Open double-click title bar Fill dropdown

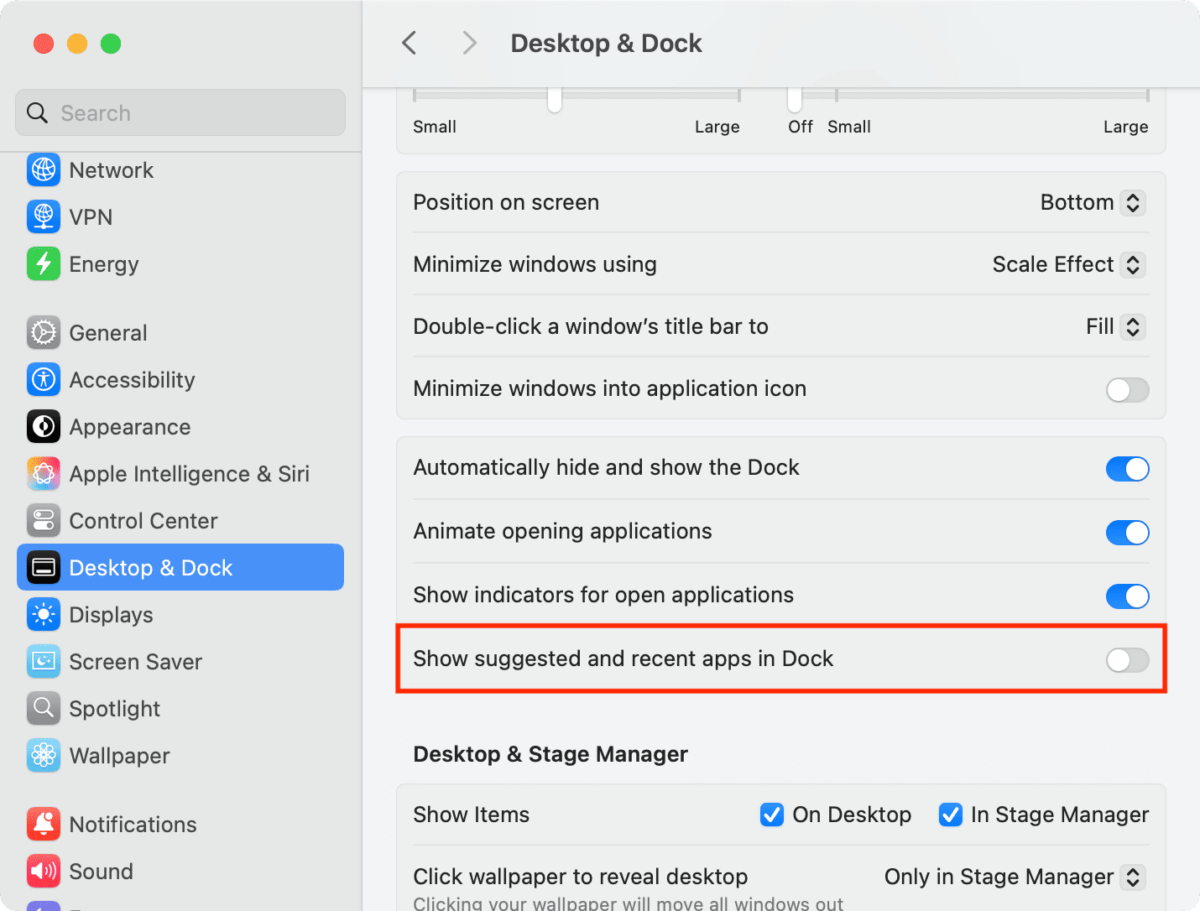[x=1115, y=327]
